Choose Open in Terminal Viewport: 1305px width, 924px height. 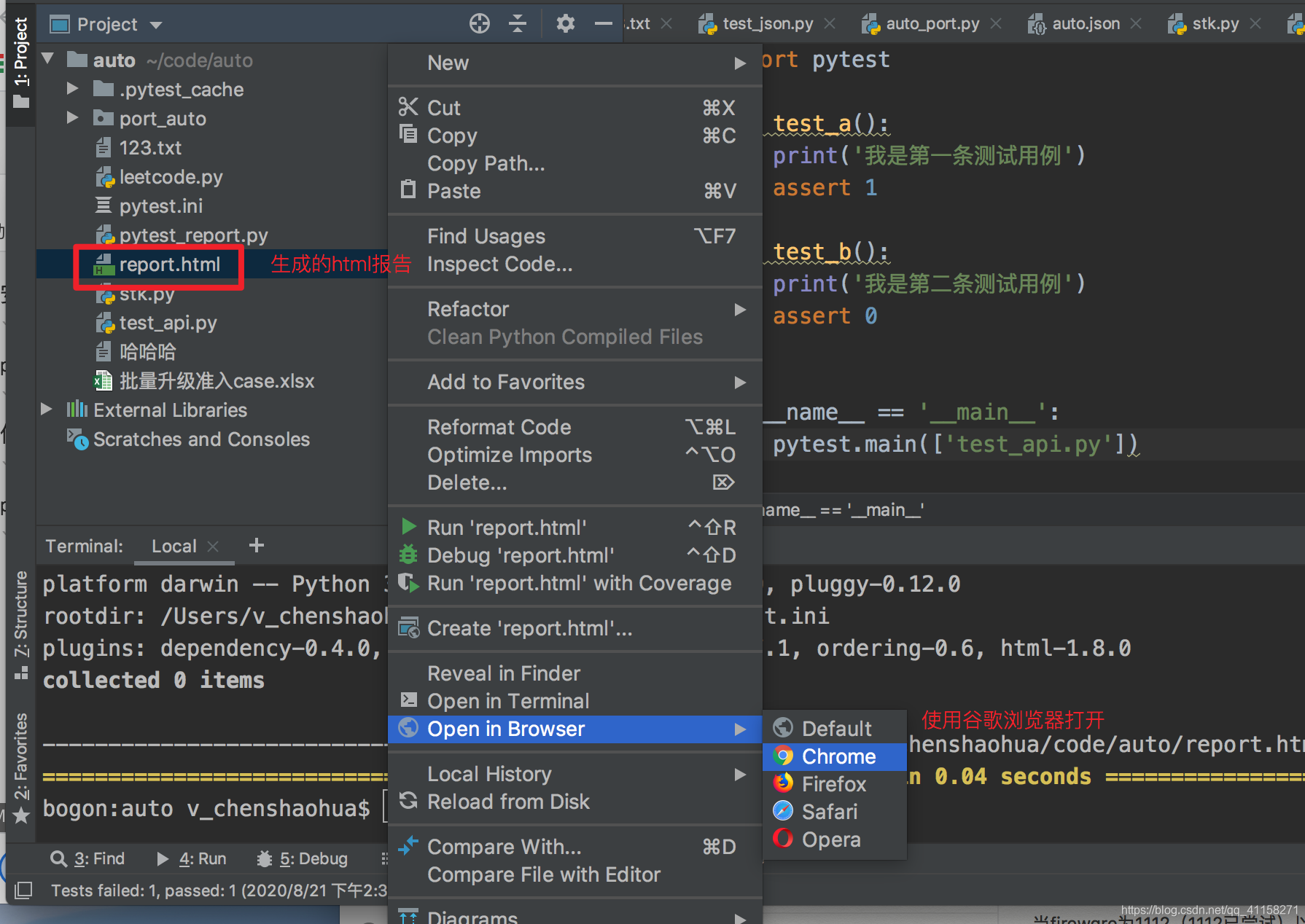click(575, 701)
